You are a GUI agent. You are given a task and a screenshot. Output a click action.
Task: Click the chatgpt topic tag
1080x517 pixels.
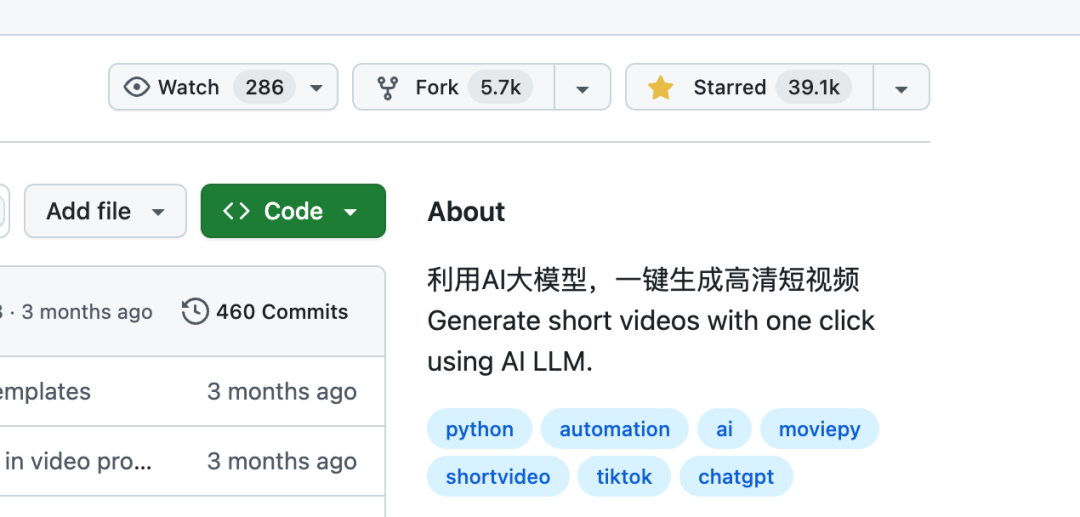[x=736, y=477]
